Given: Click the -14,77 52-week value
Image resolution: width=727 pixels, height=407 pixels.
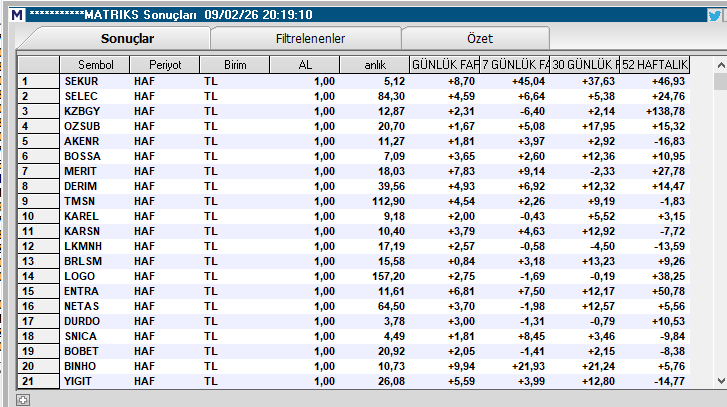Looking at the screenshot, I should coord(669,381).
